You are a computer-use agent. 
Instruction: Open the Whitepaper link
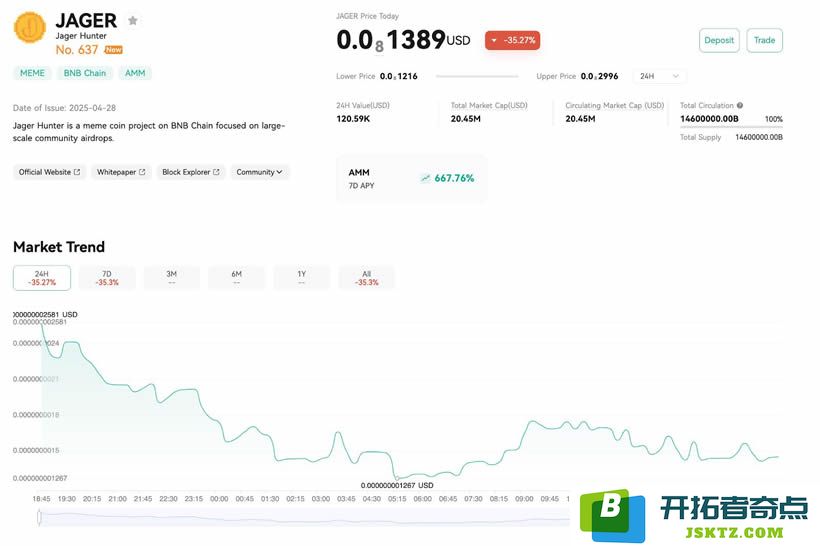121,172
